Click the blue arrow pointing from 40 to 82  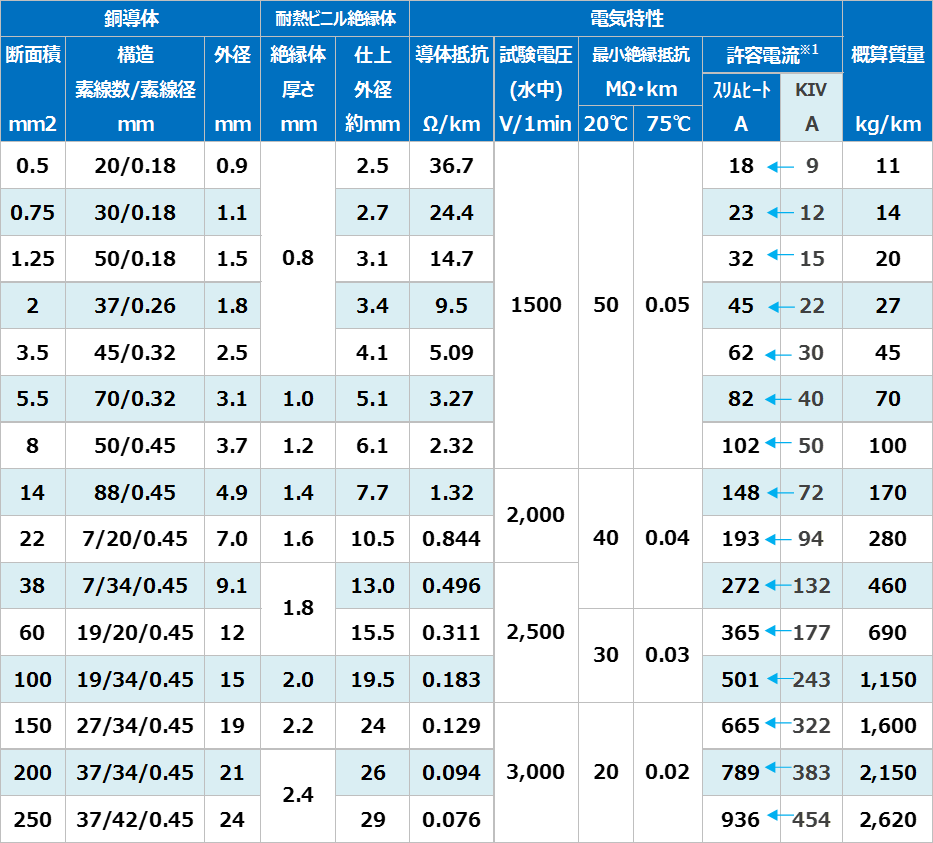[x=779, y=400]
